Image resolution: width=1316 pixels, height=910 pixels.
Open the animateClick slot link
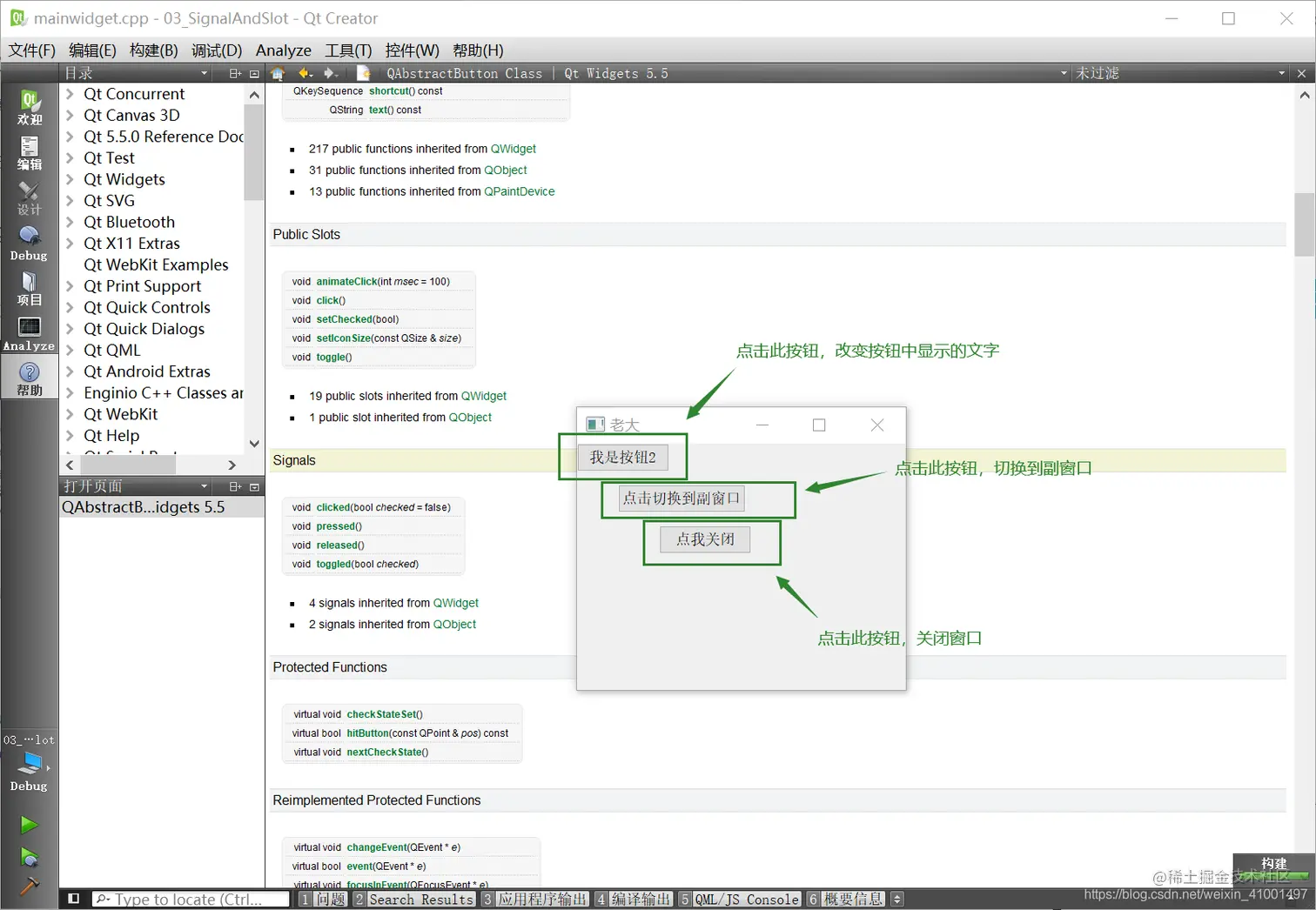(x=346, y=282)
